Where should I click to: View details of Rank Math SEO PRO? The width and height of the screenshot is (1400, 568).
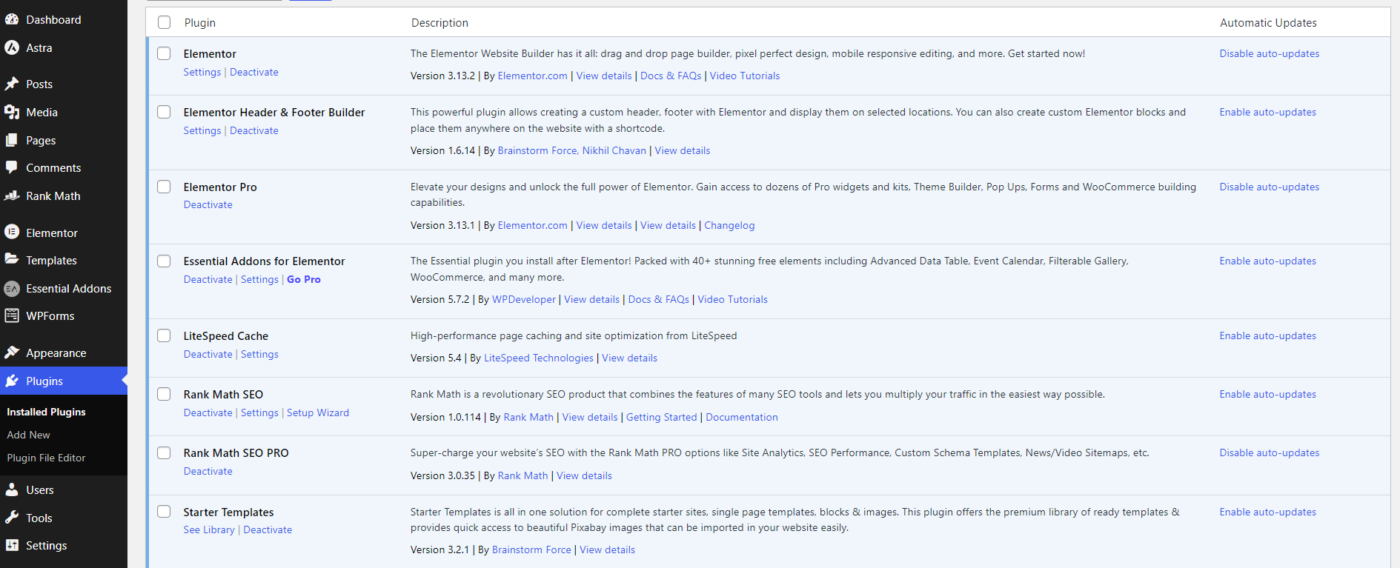pos(584,476)
